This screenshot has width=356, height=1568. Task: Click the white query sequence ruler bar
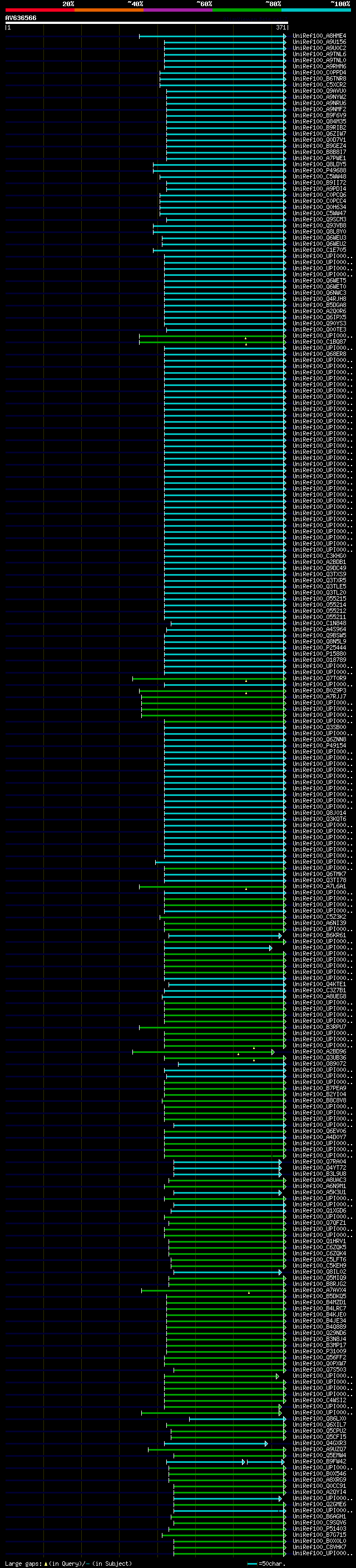pos(147,23)
